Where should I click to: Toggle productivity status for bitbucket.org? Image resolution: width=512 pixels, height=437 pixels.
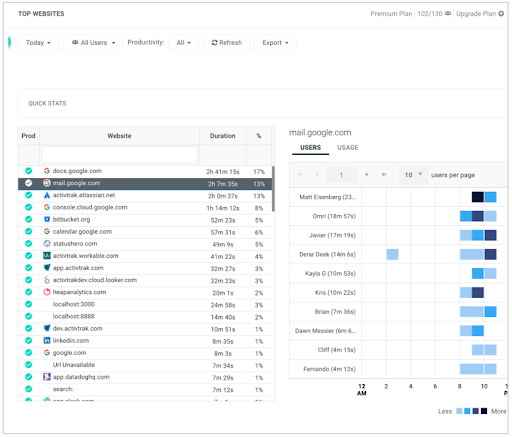[x=29, y=220]
